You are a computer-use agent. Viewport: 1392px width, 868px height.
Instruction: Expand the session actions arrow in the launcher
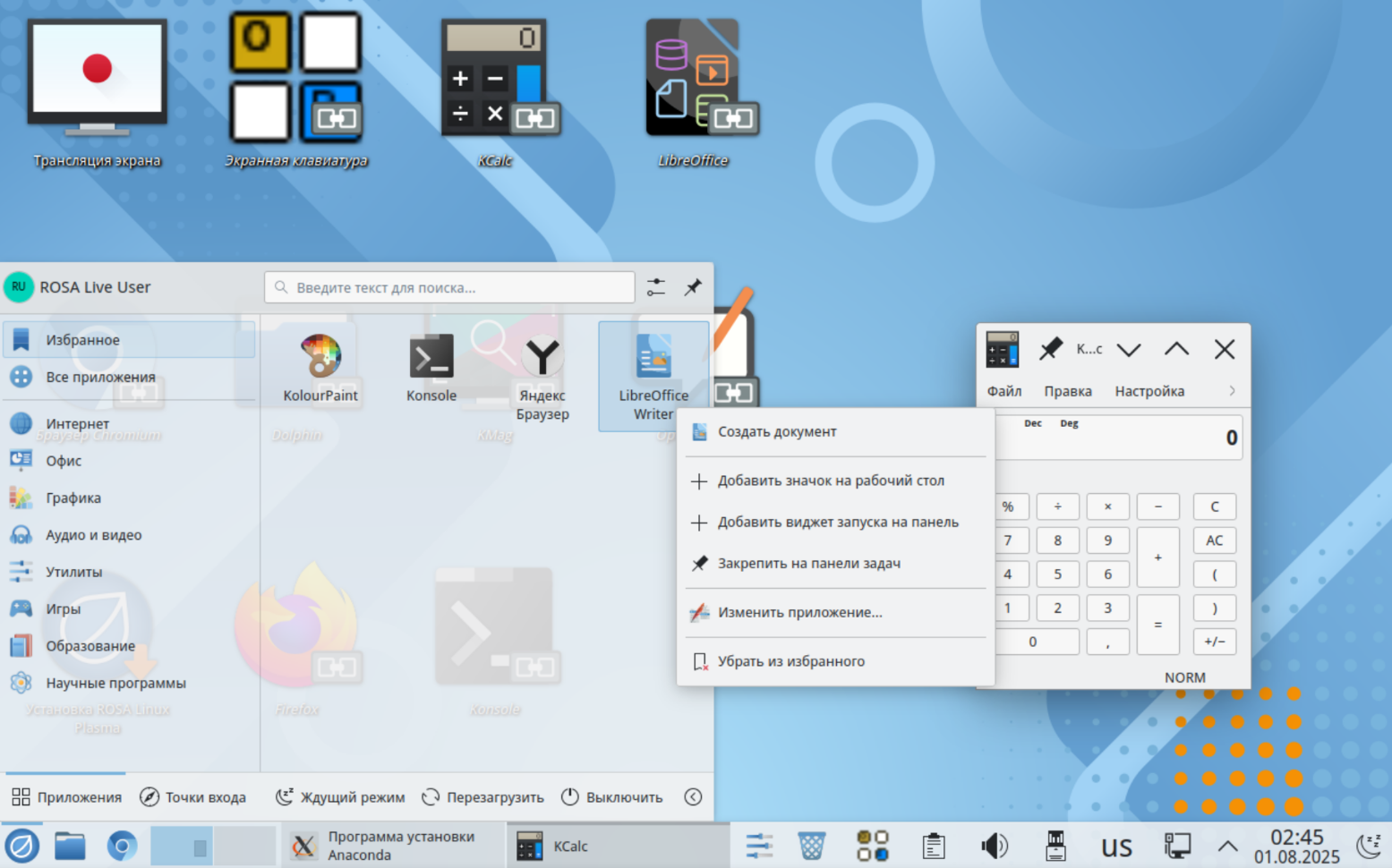693,797
